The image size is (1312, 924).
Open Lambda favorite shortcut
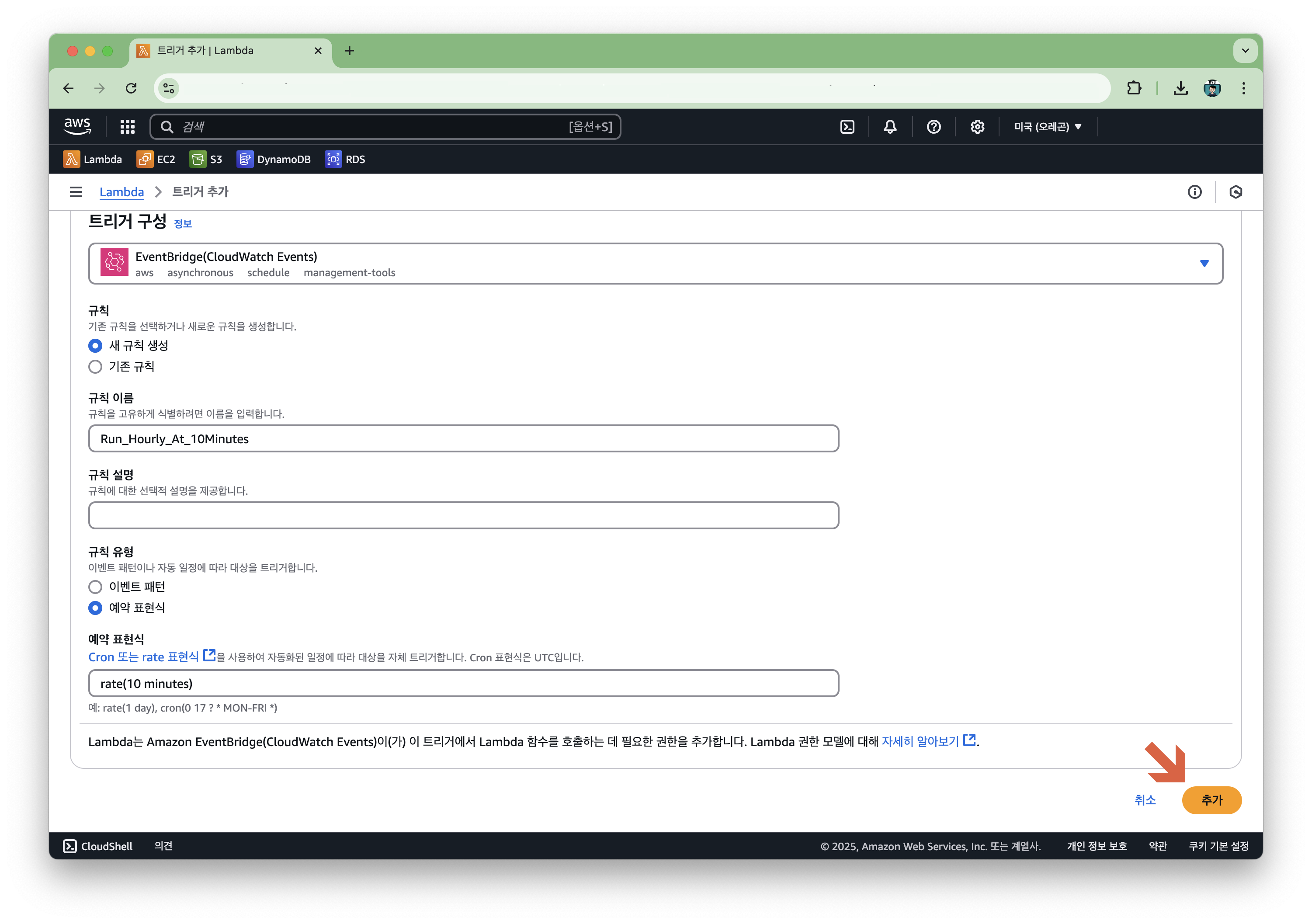pyautogui.click(x=93, y=160)
